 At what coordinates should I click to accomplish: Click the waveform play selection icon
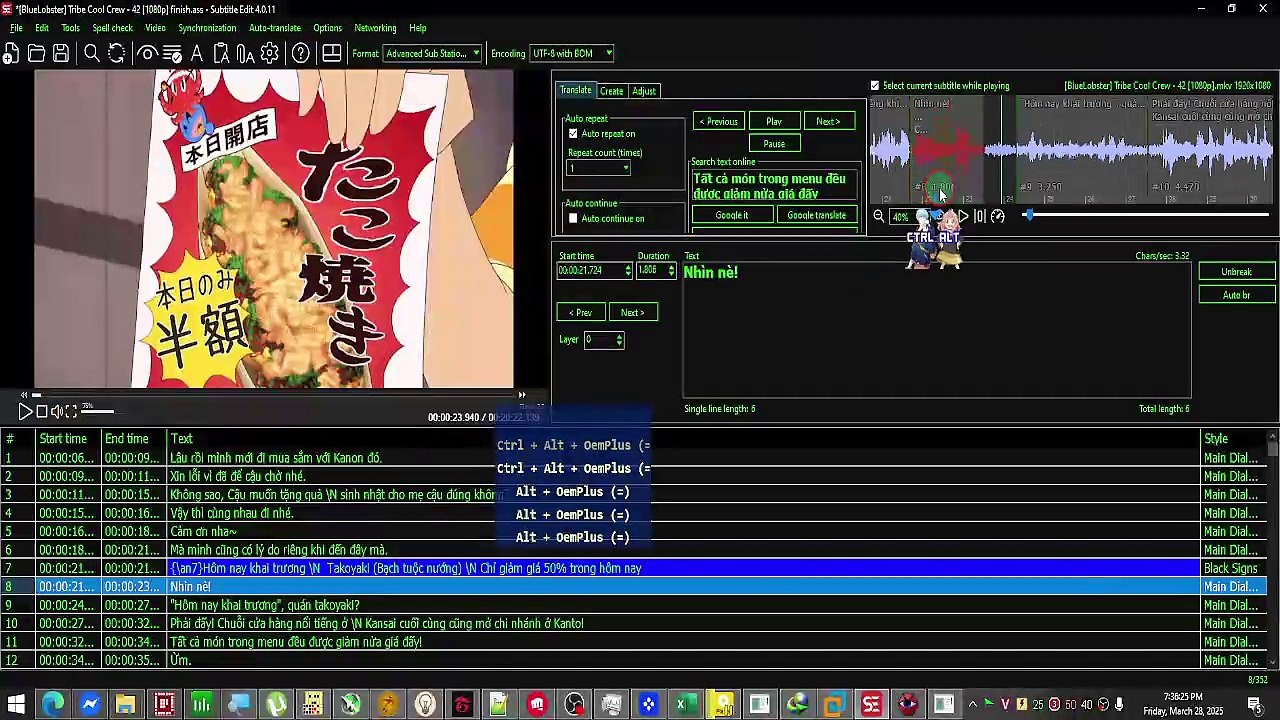click(963, 216)
